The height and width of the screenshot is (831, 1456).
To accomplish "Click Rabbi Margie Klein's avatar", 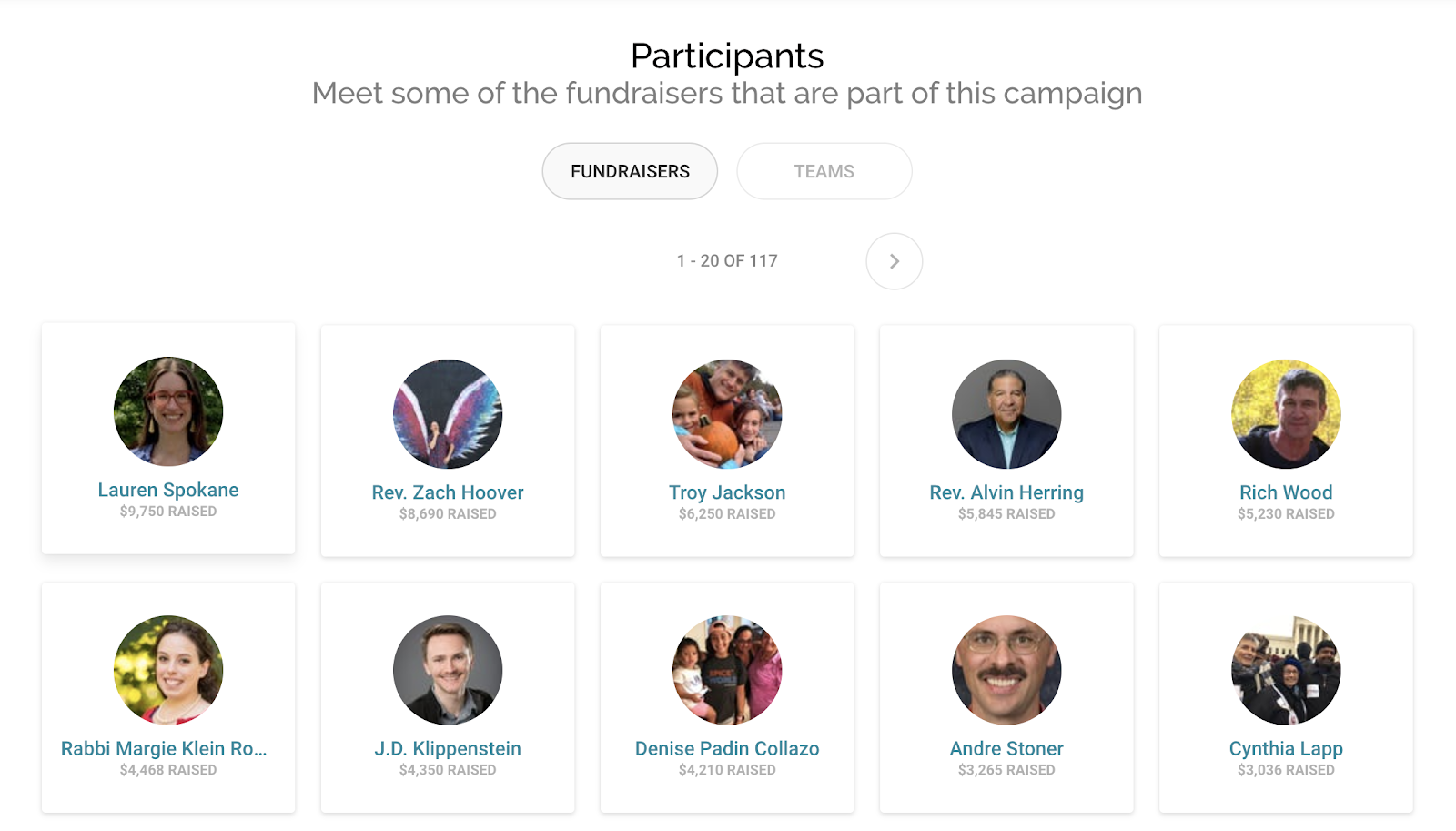I will (x=168, y=671).
